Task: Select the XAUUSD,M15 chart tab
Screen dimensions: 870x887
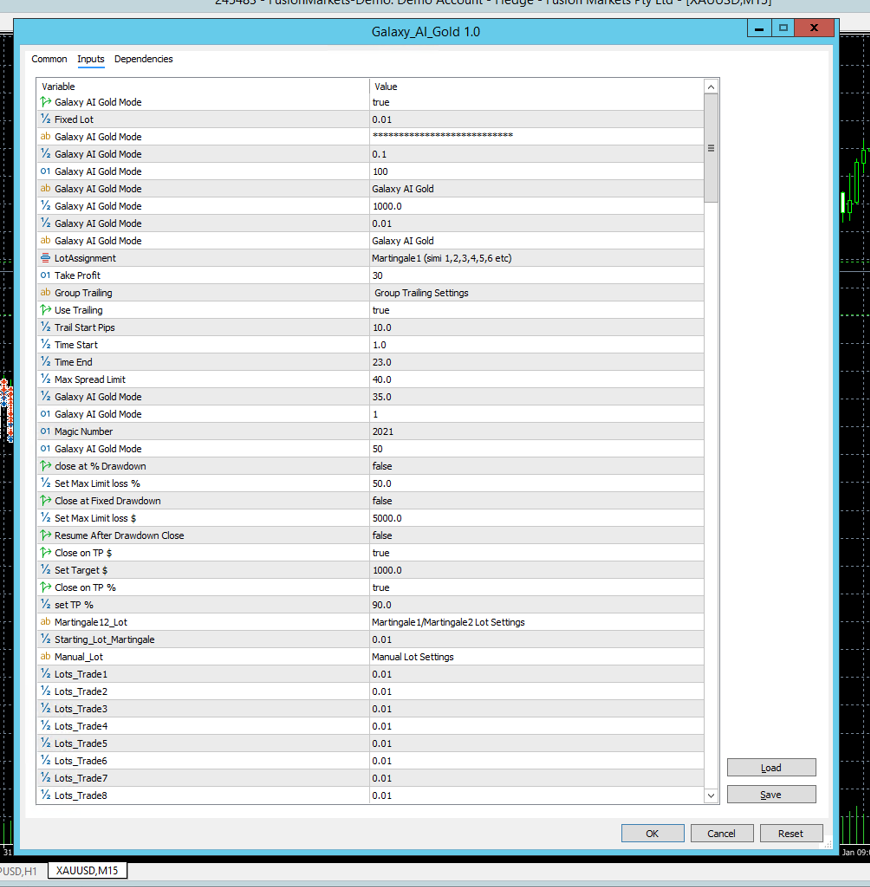Action: coord(87,870)
